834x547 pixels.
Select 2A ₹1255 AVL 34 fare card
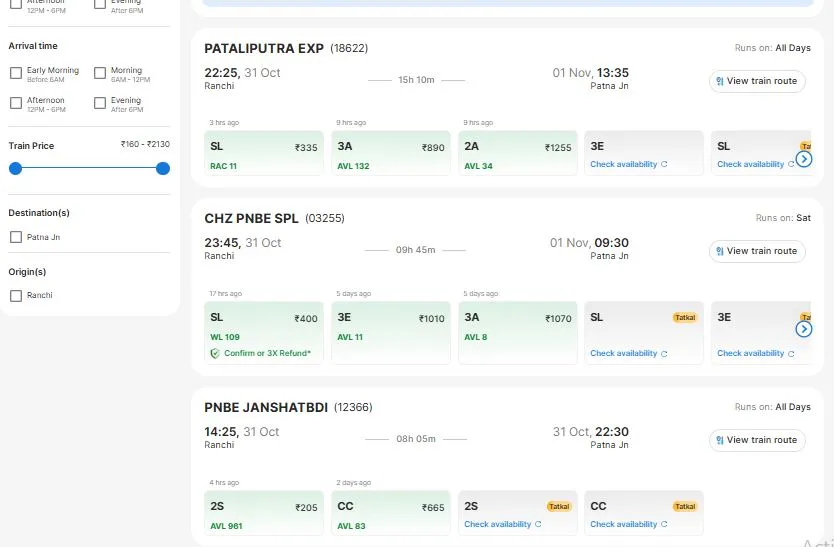pos(518,153)
